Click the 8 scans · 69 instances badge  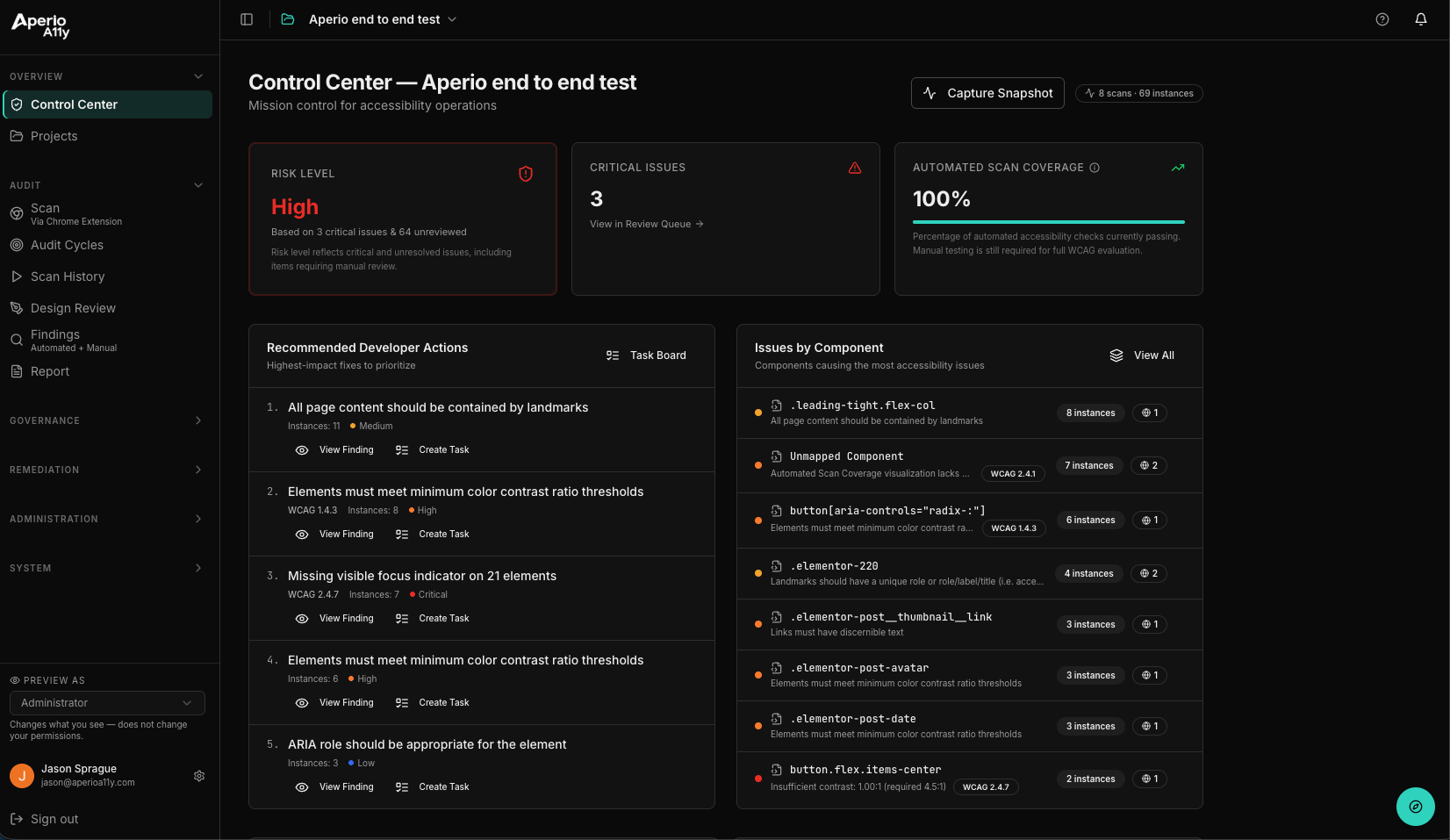point(1139,93)
